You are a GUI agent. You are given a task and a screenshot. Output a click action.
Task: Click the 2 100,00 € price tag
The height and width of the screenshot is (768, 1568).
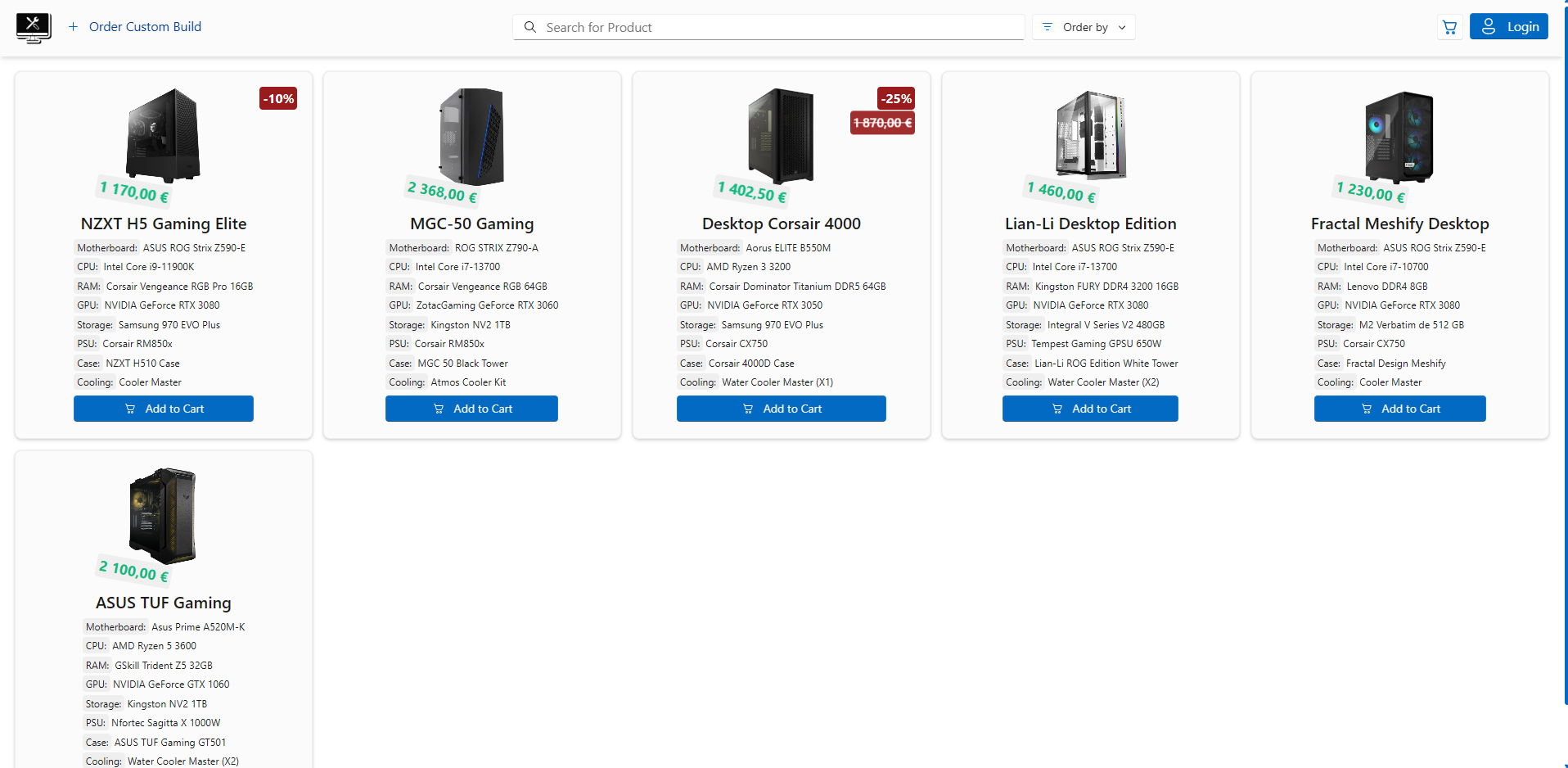pos(134,570)
